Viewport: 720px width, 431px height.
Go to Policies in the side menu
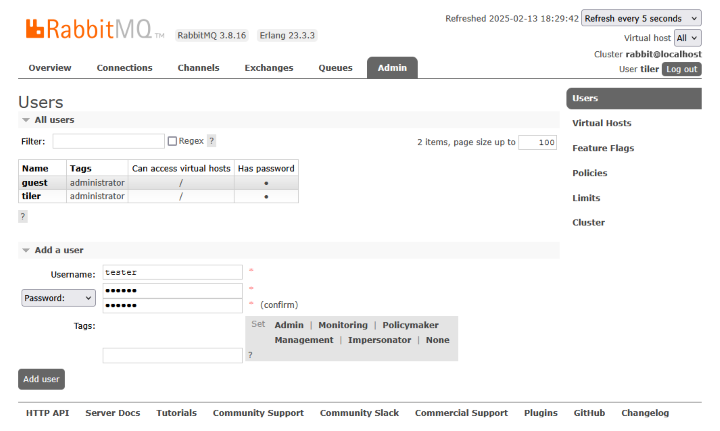(x=590, y=173)
